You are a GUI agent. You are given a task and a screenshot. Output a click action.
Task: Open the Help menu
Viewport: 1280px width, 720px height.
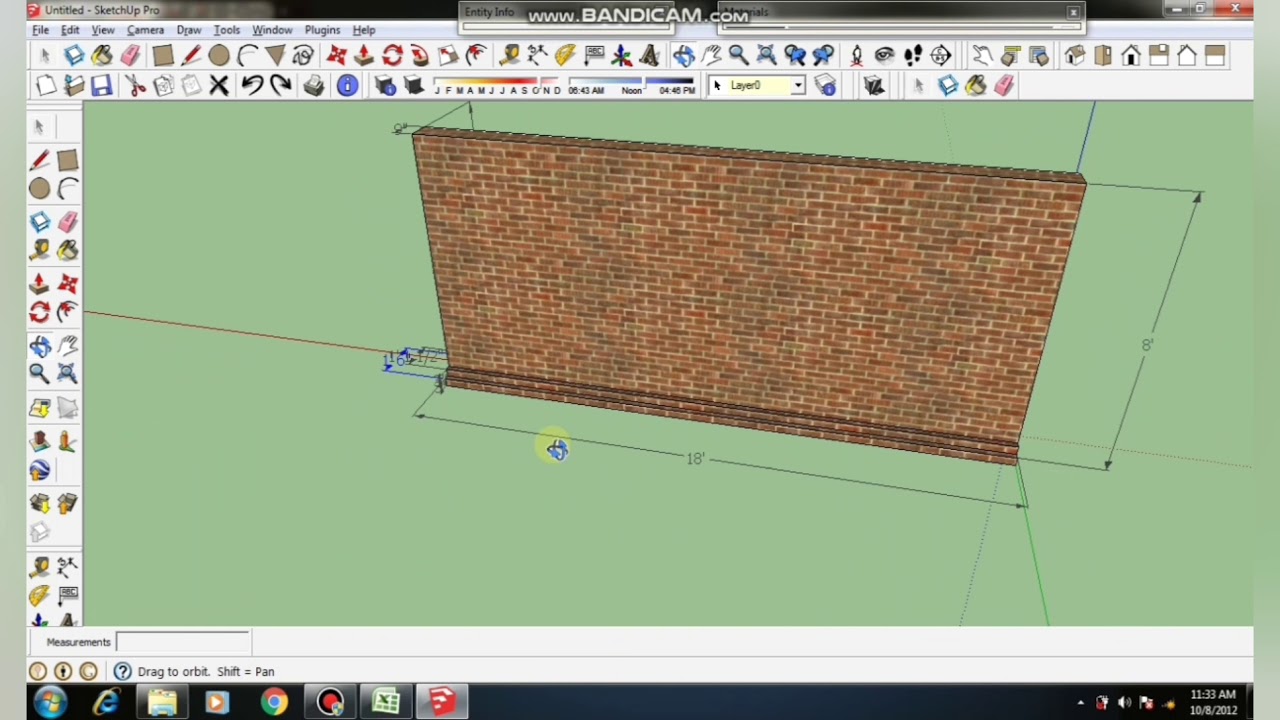pyautogui.click(x=363, y=30)
